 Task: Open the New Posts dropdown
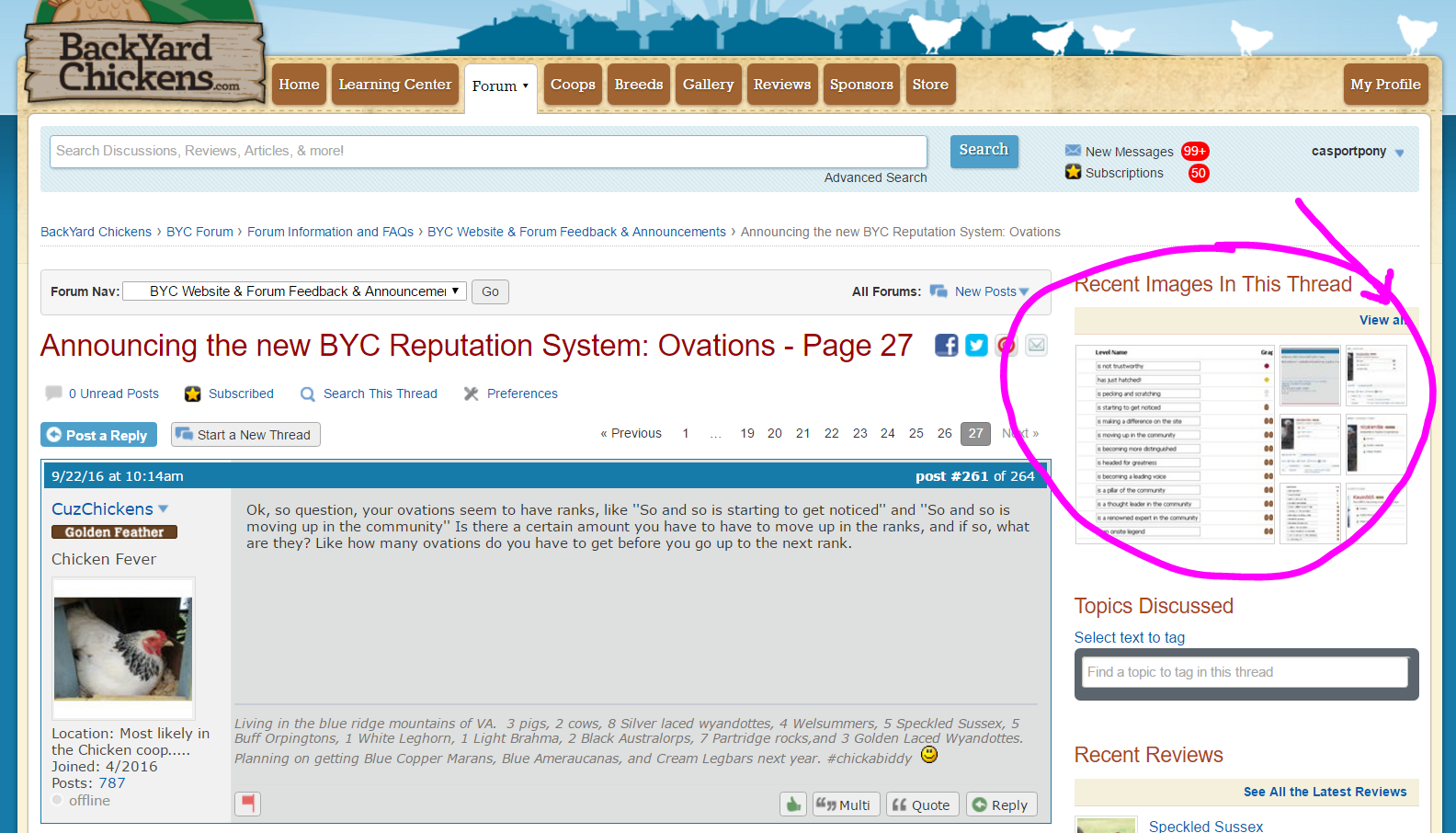[1024, 291]
